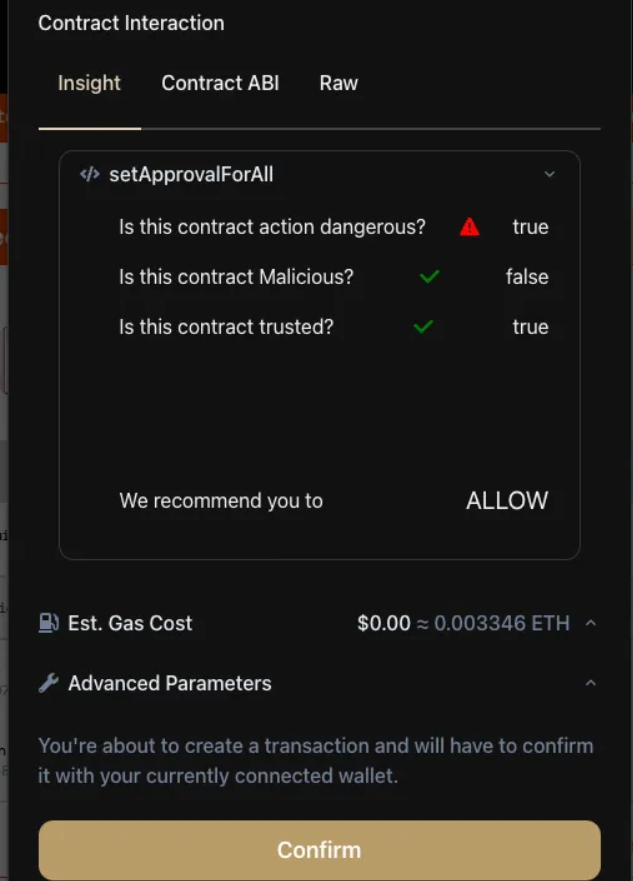Collapse the setApprovalForAll section chevron
Viewport: 633px width, 881px height.
(x=550, y=174)
